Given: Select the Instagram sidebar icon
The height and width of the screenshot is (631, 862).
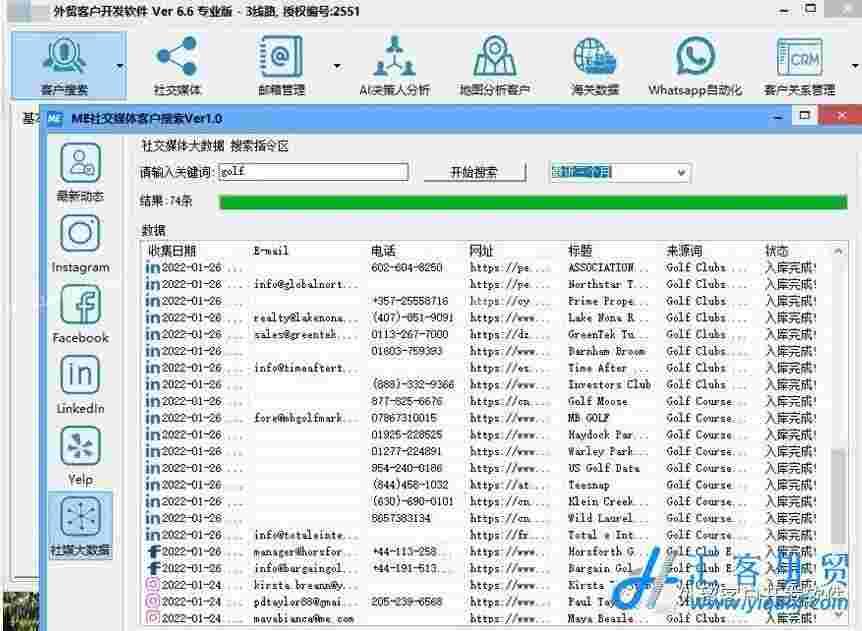Looking at the screenshot, I should tap(80, 243).
